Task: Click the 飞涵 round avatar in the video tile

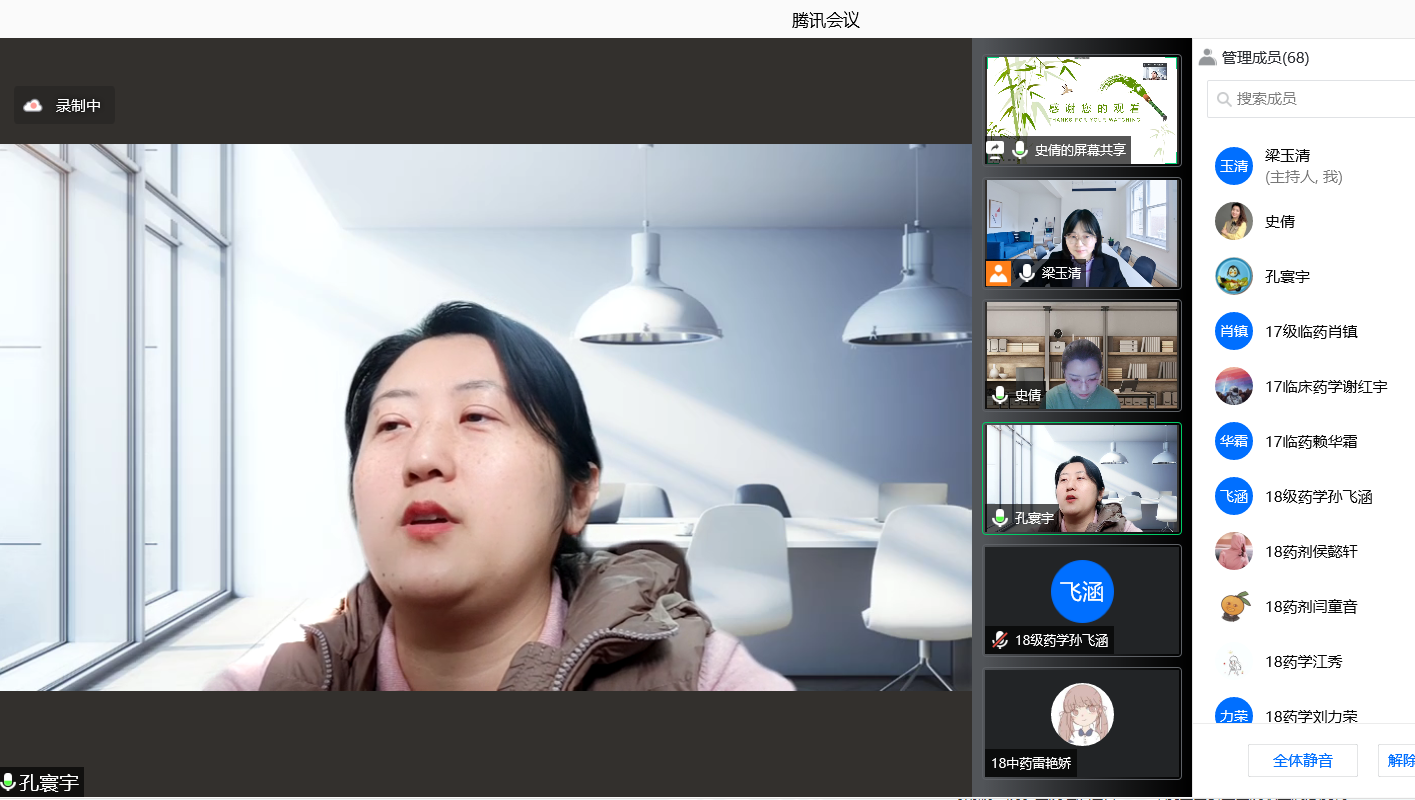Action: [1082, 591]
